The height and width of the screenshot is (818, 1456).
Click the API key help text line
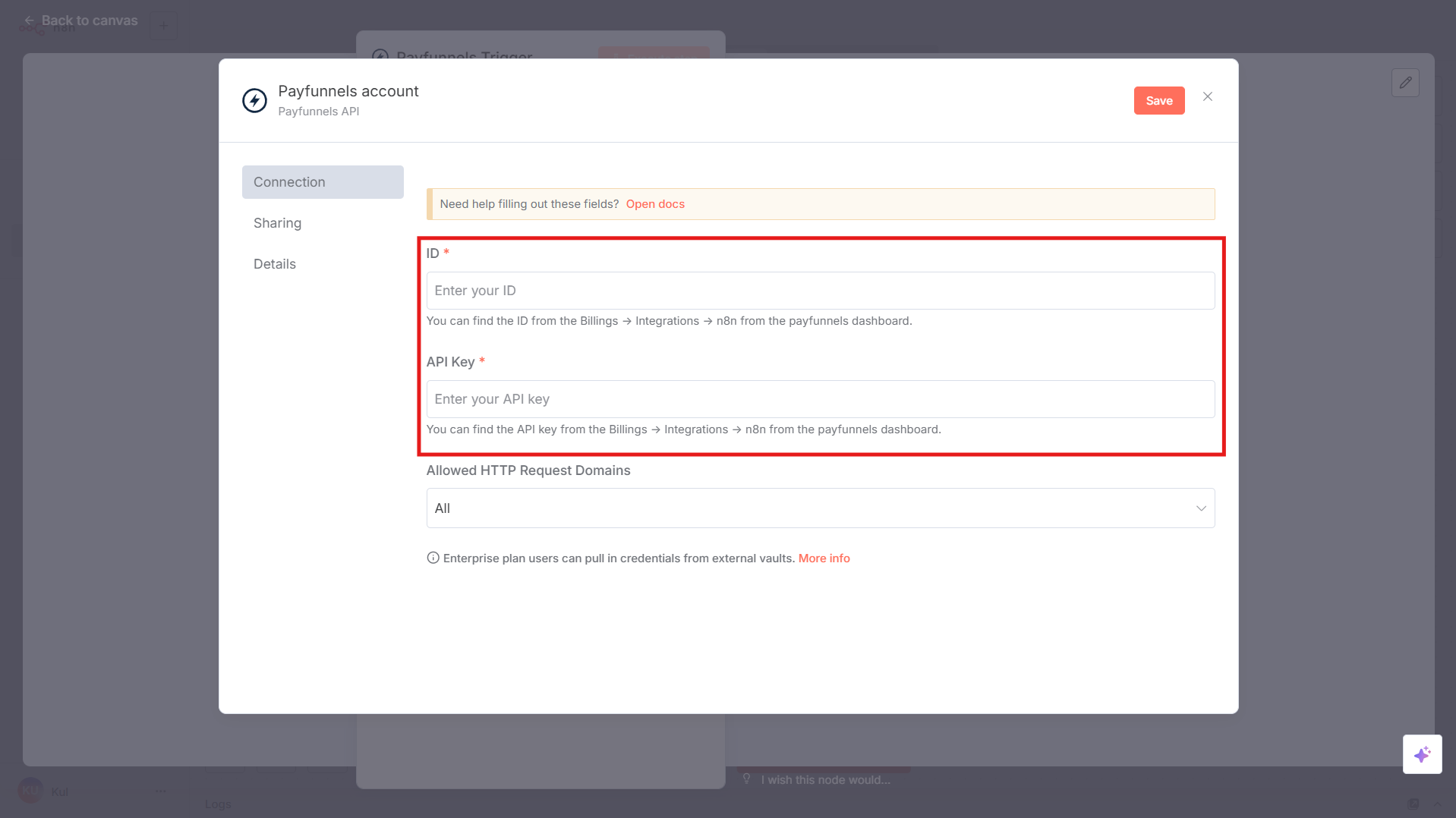pyautogui.click(x=683, y=429)
